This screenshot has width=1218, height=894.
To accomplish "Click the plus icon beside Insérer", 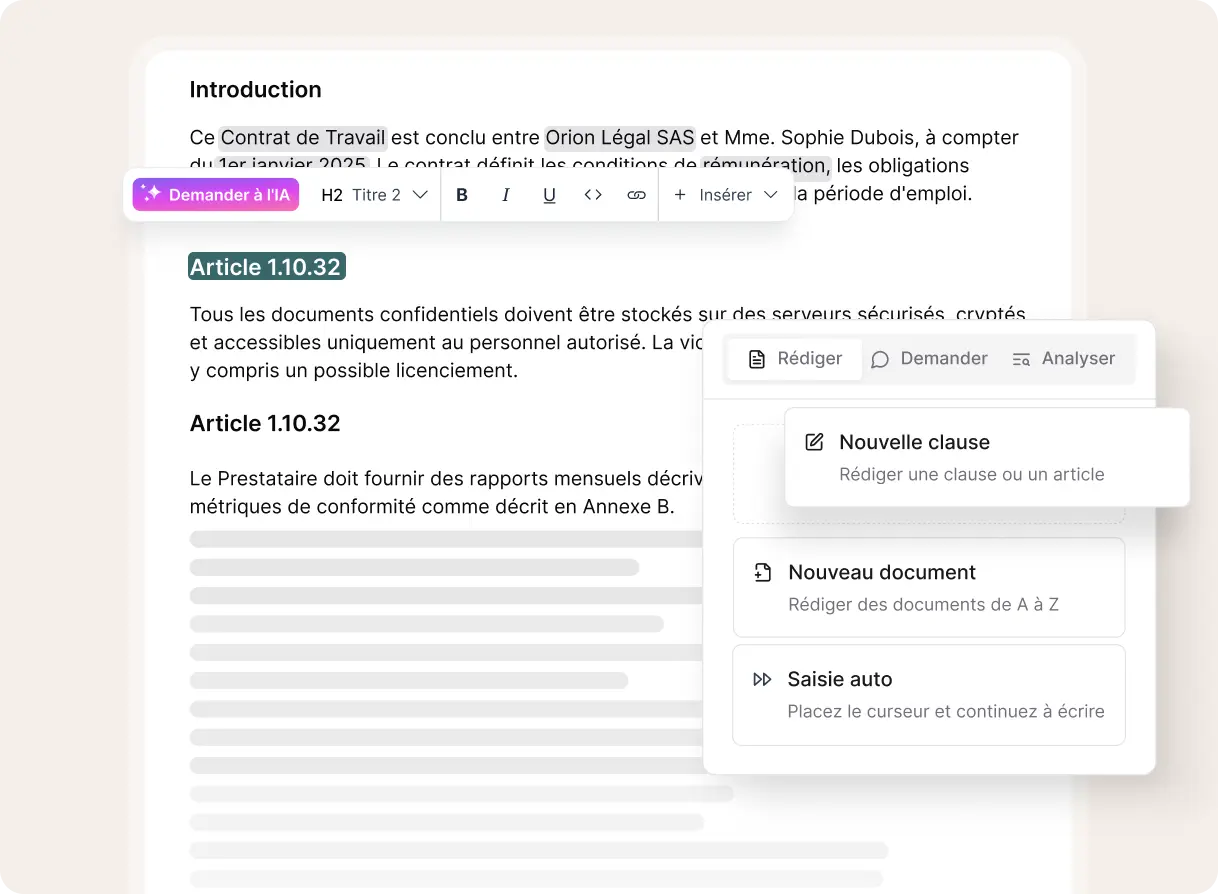I will pyautogui.click(x=680, y=195).
